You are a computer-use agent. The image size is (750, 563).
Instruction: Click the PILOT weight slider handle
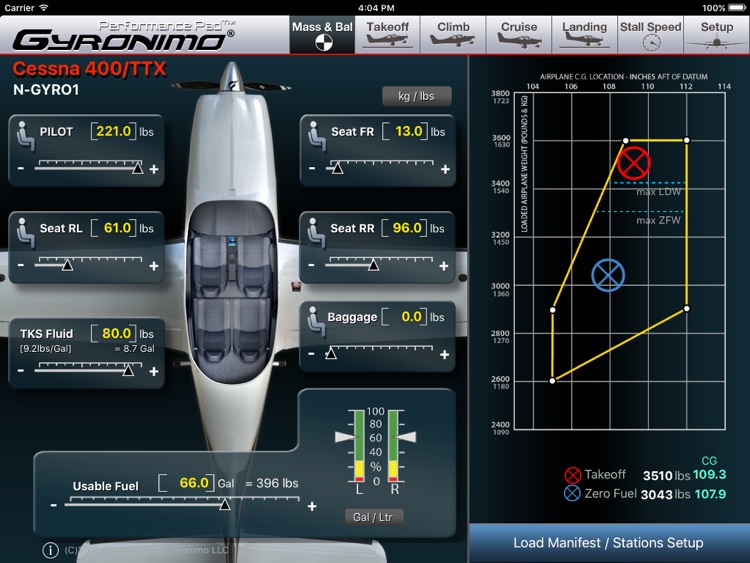tap(138, 168)
